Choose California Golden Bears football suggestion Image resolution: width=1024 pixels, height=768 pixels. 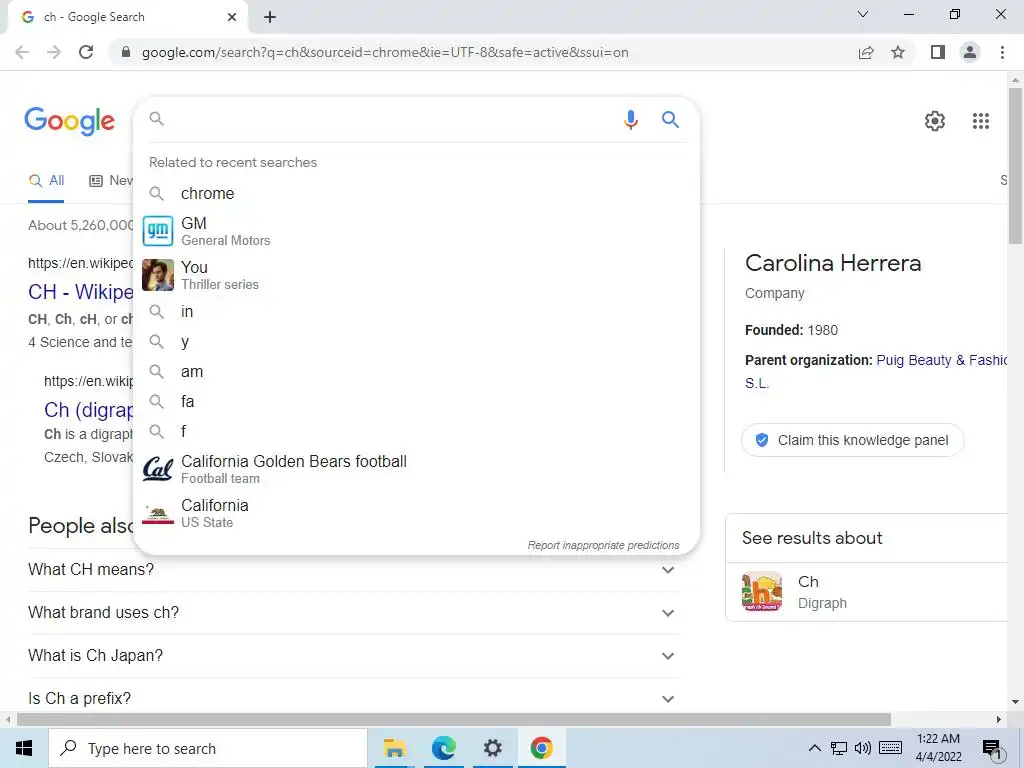pos(416,469)
